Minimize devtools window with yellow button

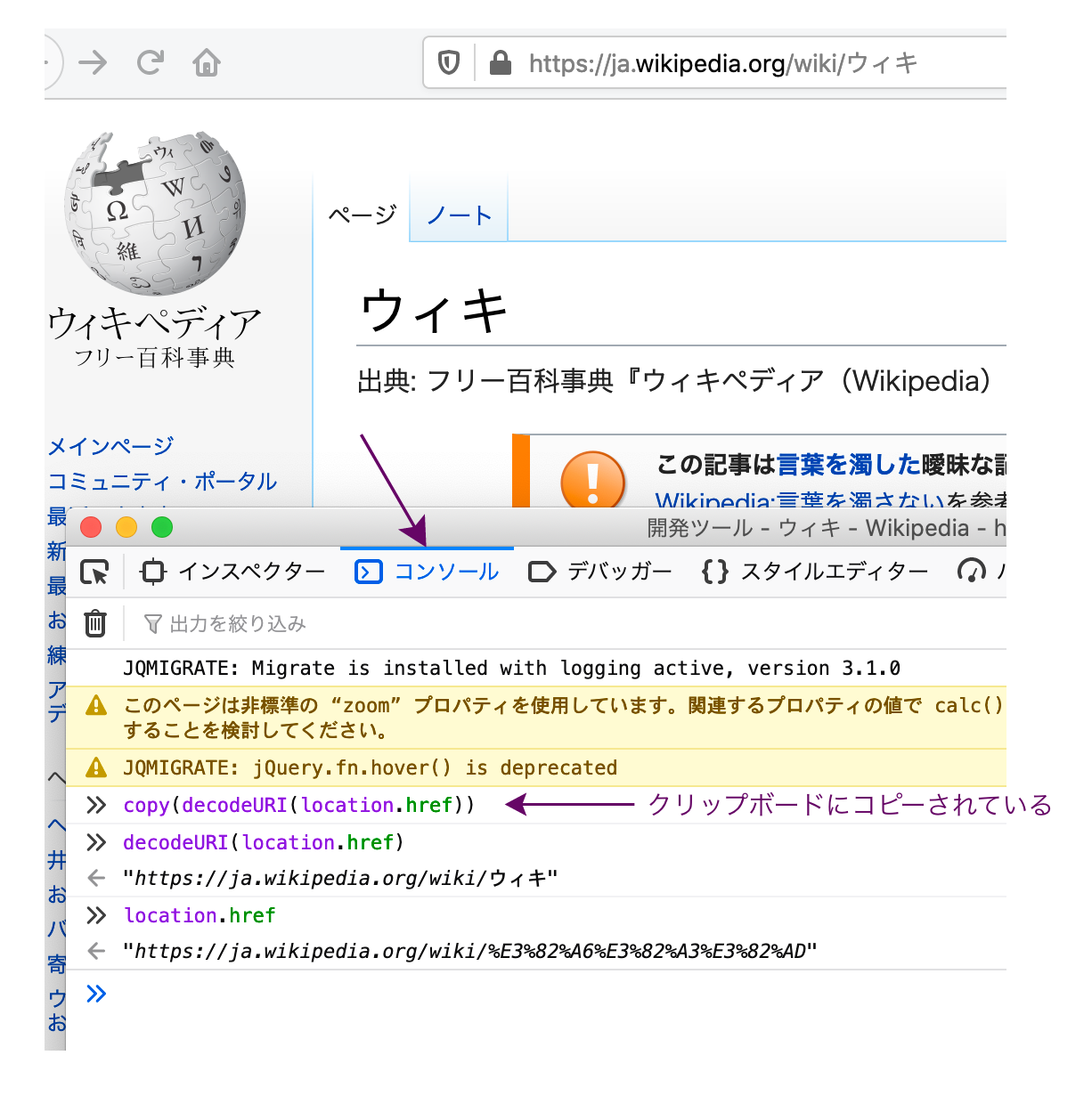(x=126, y=527)
